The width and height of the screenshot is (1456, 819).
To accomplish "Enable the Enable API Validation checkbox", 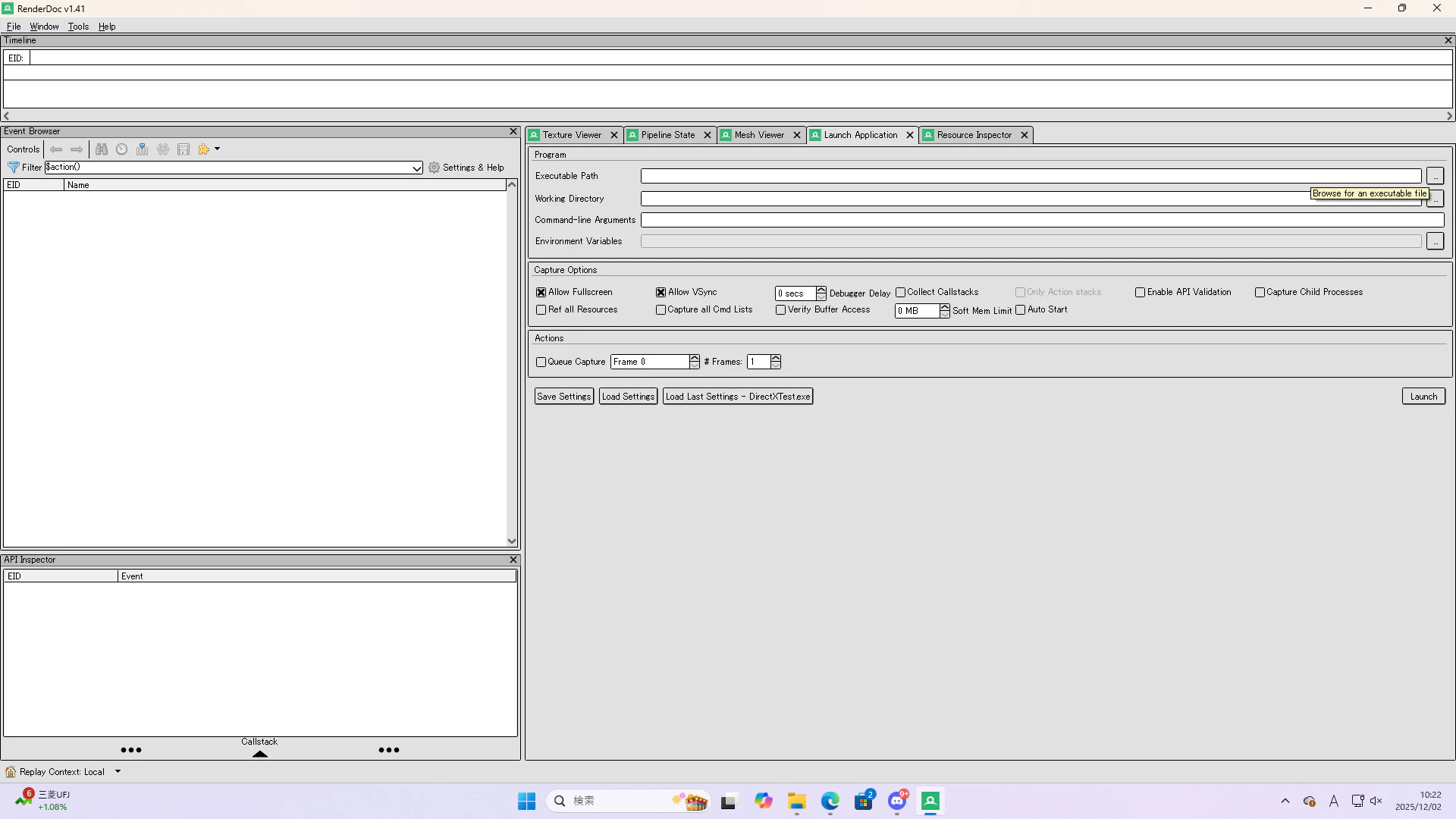I will tap(1140, 292).
